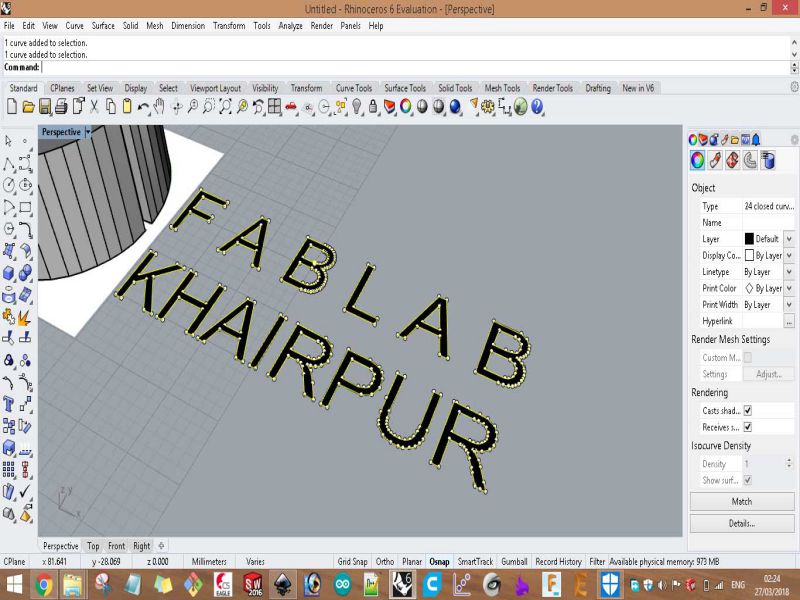Select the Text object T tool

(8, 404)
